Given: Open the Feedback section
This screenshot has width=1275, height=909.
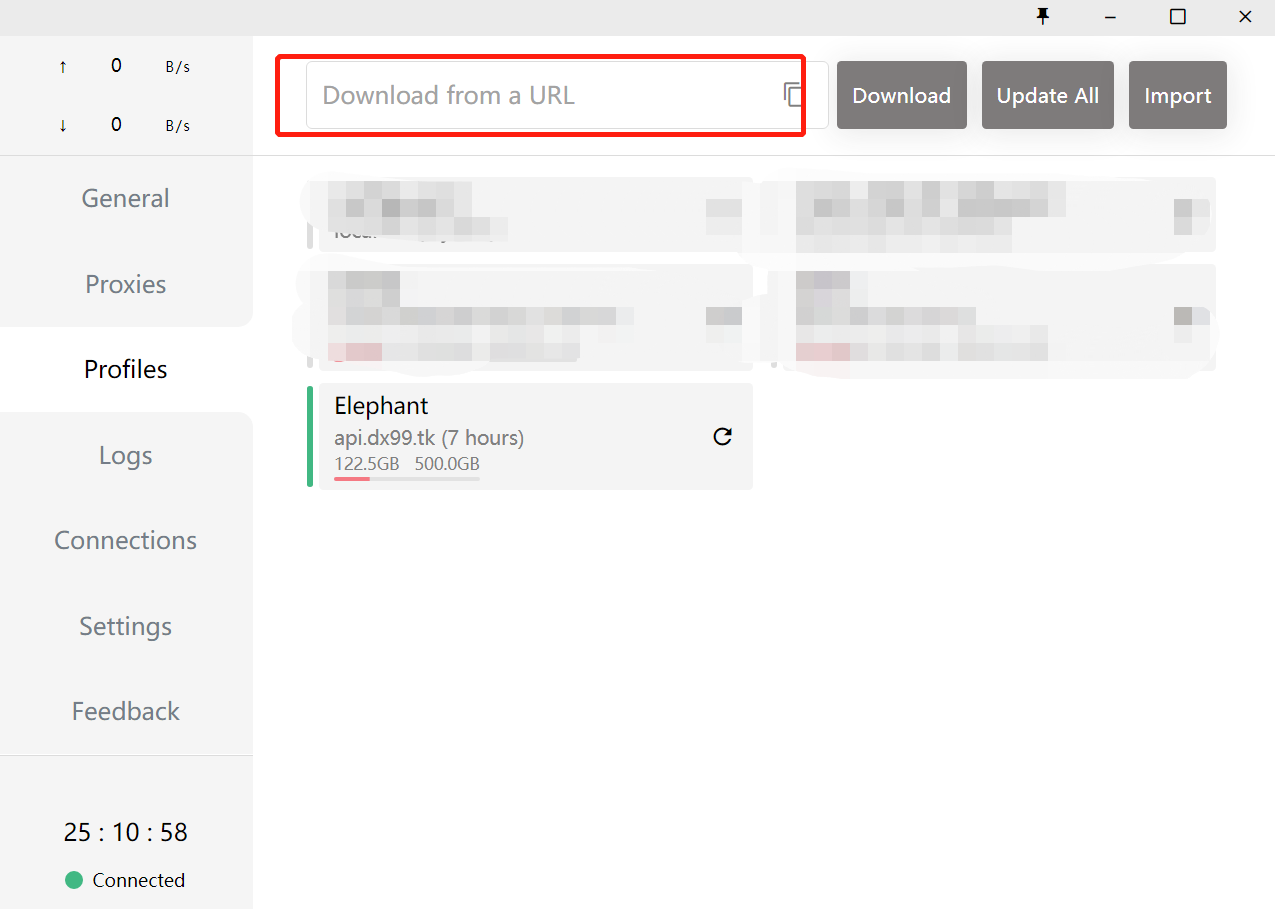Looking at the screenshot, I should (x=125, y=711).
